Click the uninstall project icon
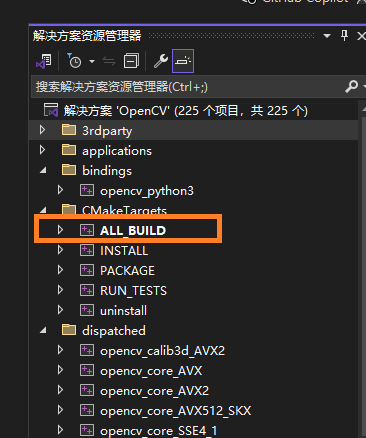This screenshot has width=366, height=438. click(87, 310)
